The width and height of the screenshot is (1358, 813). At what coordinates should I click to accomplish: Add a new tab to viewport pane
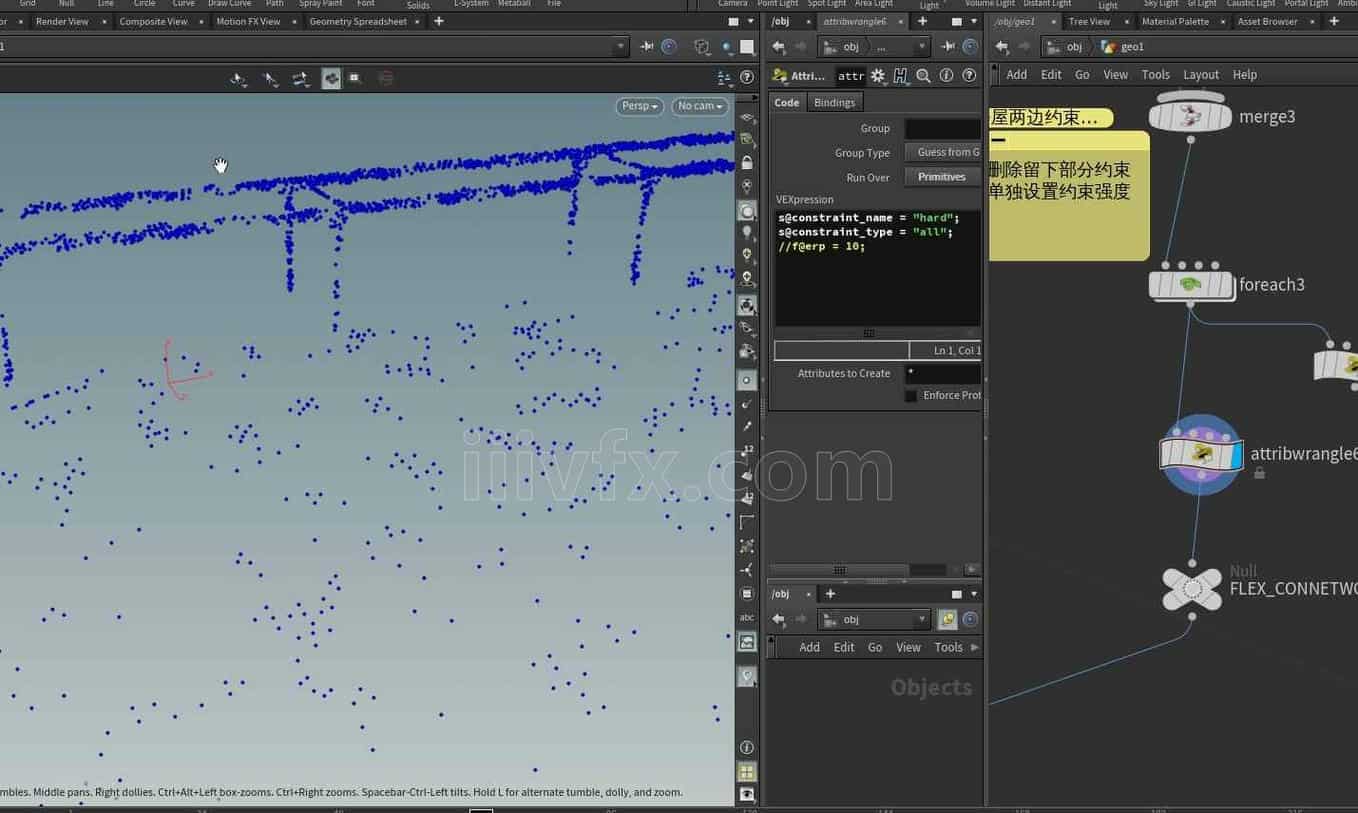coord(438,21)
